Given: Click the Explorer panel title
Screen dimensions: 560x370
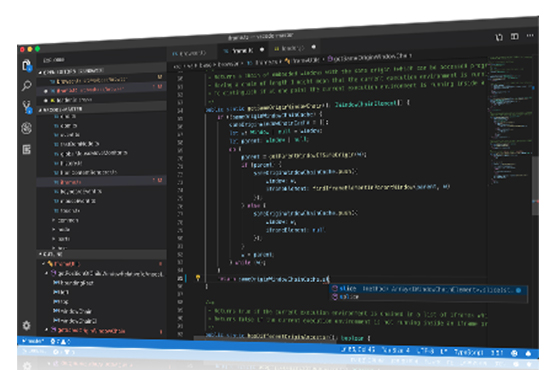Looking at the screenshot, I should (x=54, y=59).
